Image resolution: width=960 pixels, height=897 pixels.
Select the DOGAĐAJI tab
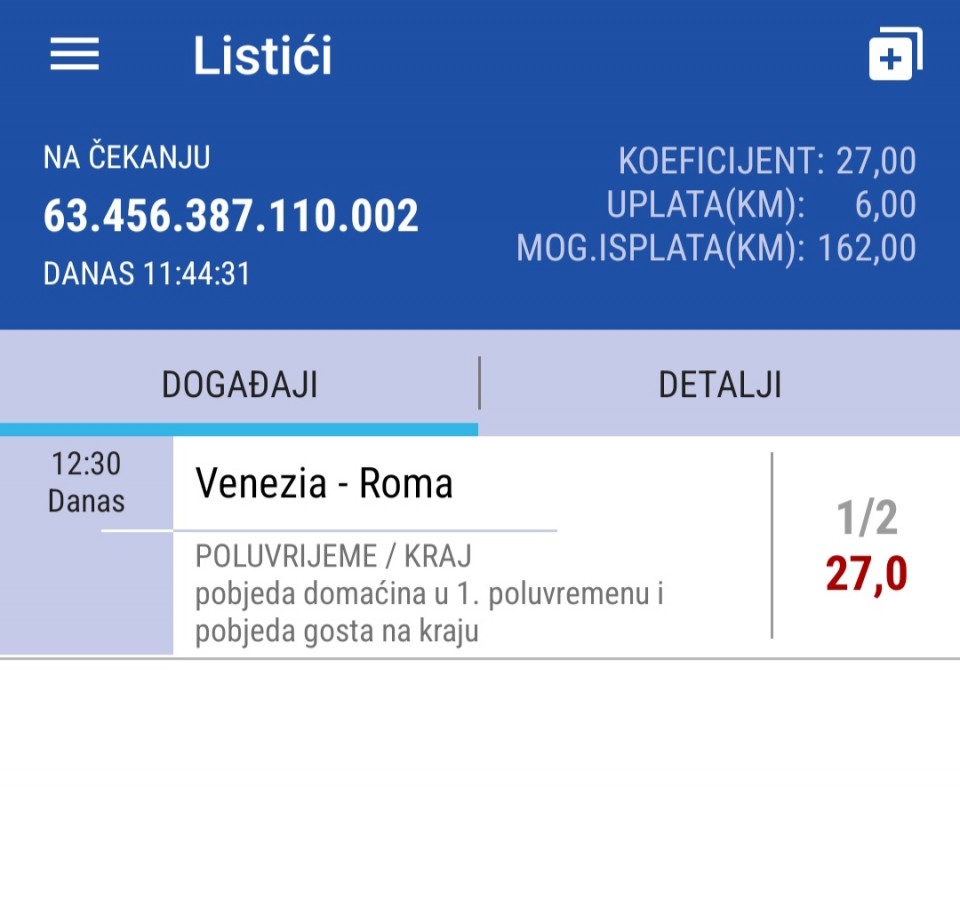click(x=239, y=385)
